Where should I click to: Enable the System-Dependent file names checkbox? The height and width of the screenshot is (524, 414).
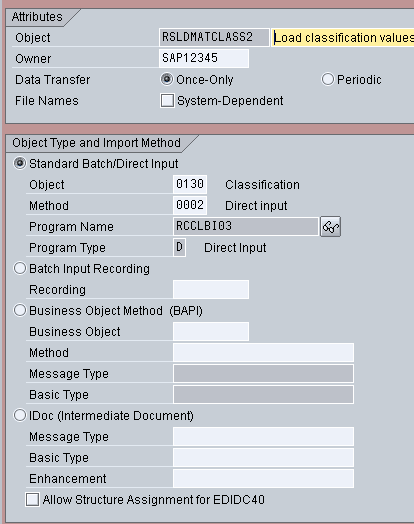click(x=167, y=100)
